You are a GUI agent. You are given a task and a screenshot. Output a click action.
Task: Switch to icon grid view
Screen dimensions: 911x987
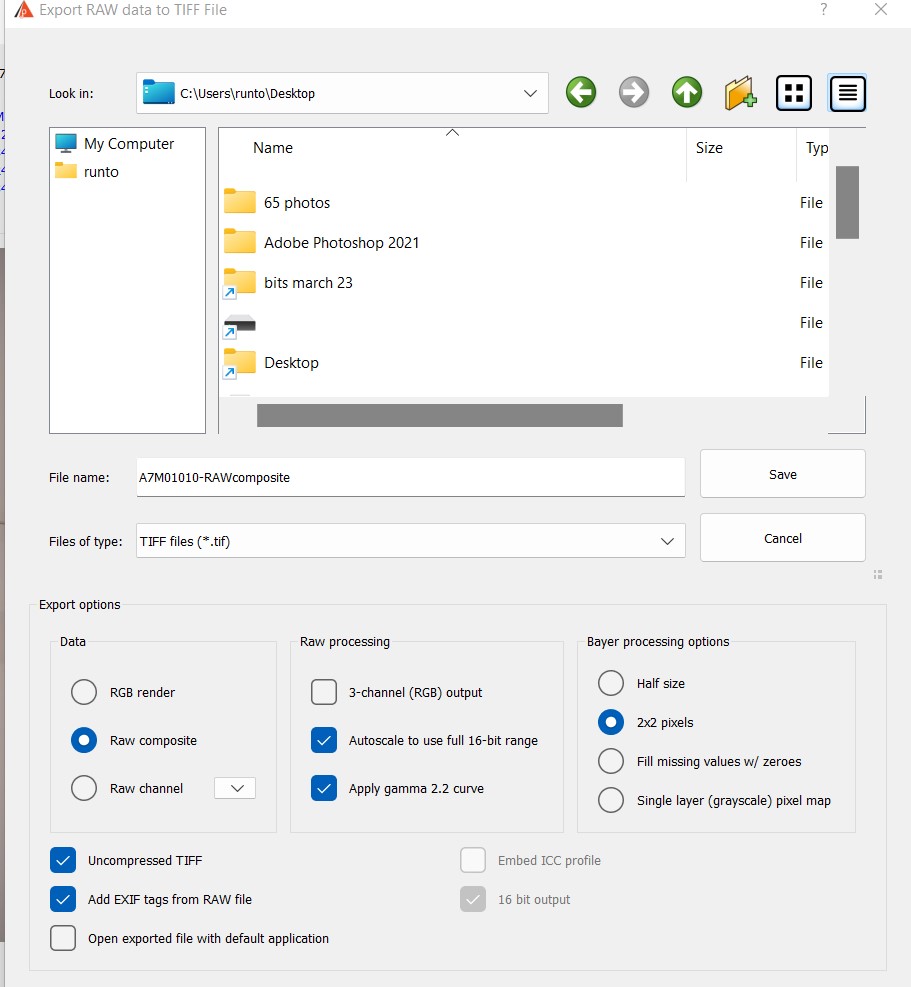(x=794, y=93)
